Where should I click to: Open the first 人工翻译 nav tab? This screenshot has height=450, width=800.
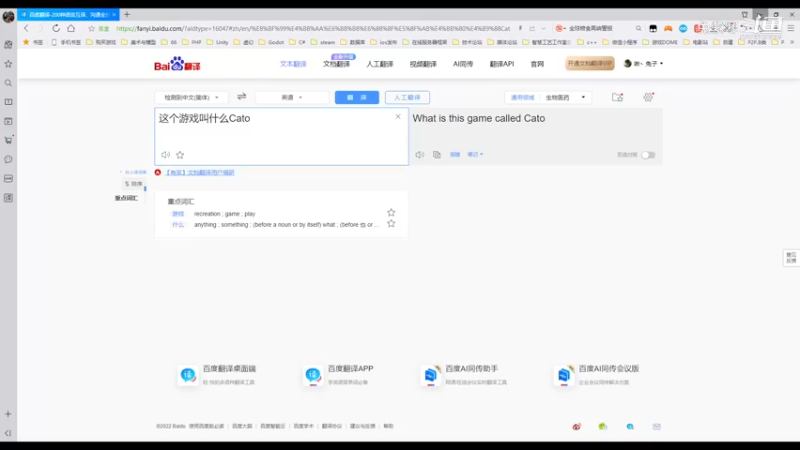380,64
